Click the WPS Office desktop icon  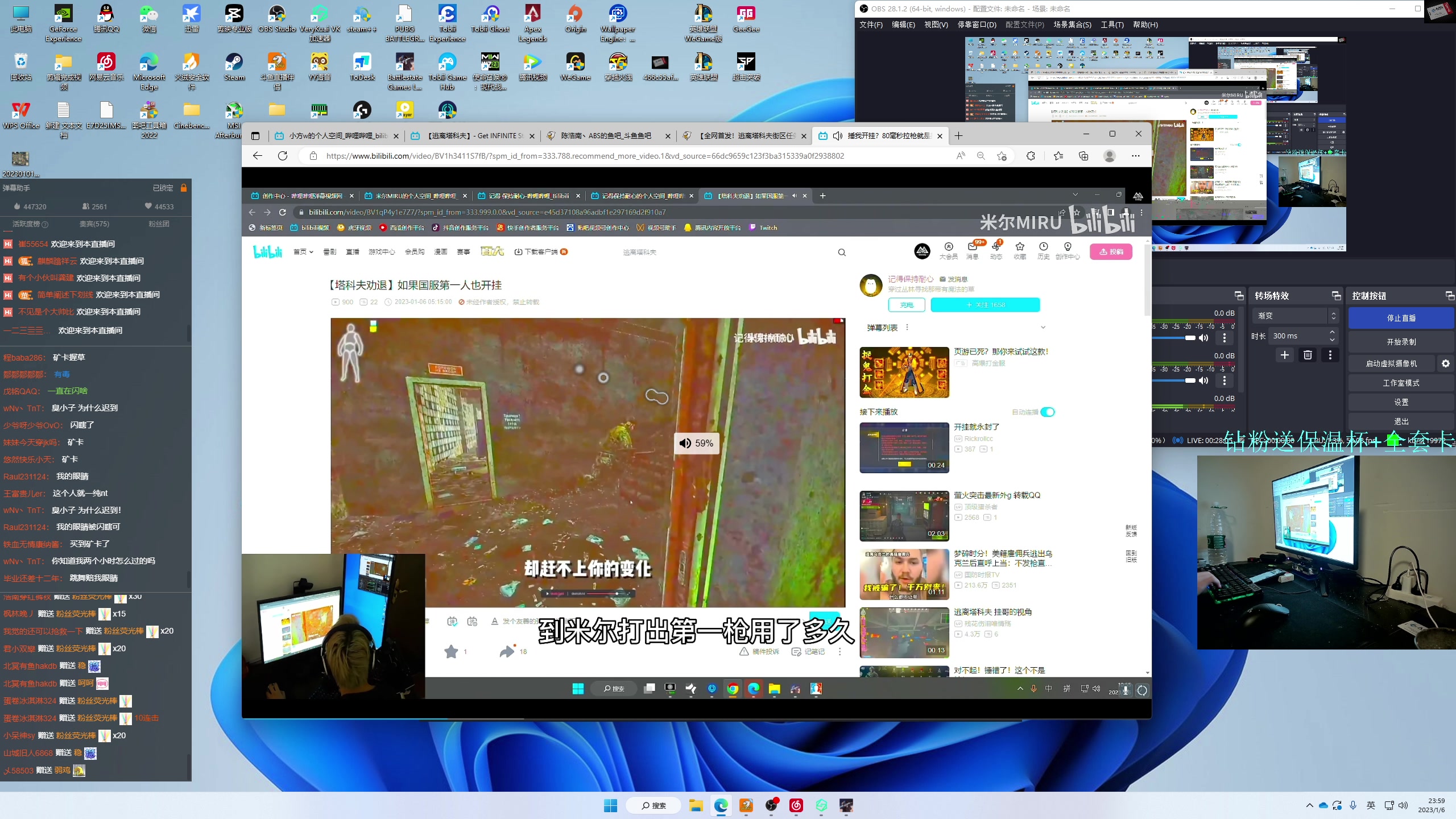coord(21,115)
